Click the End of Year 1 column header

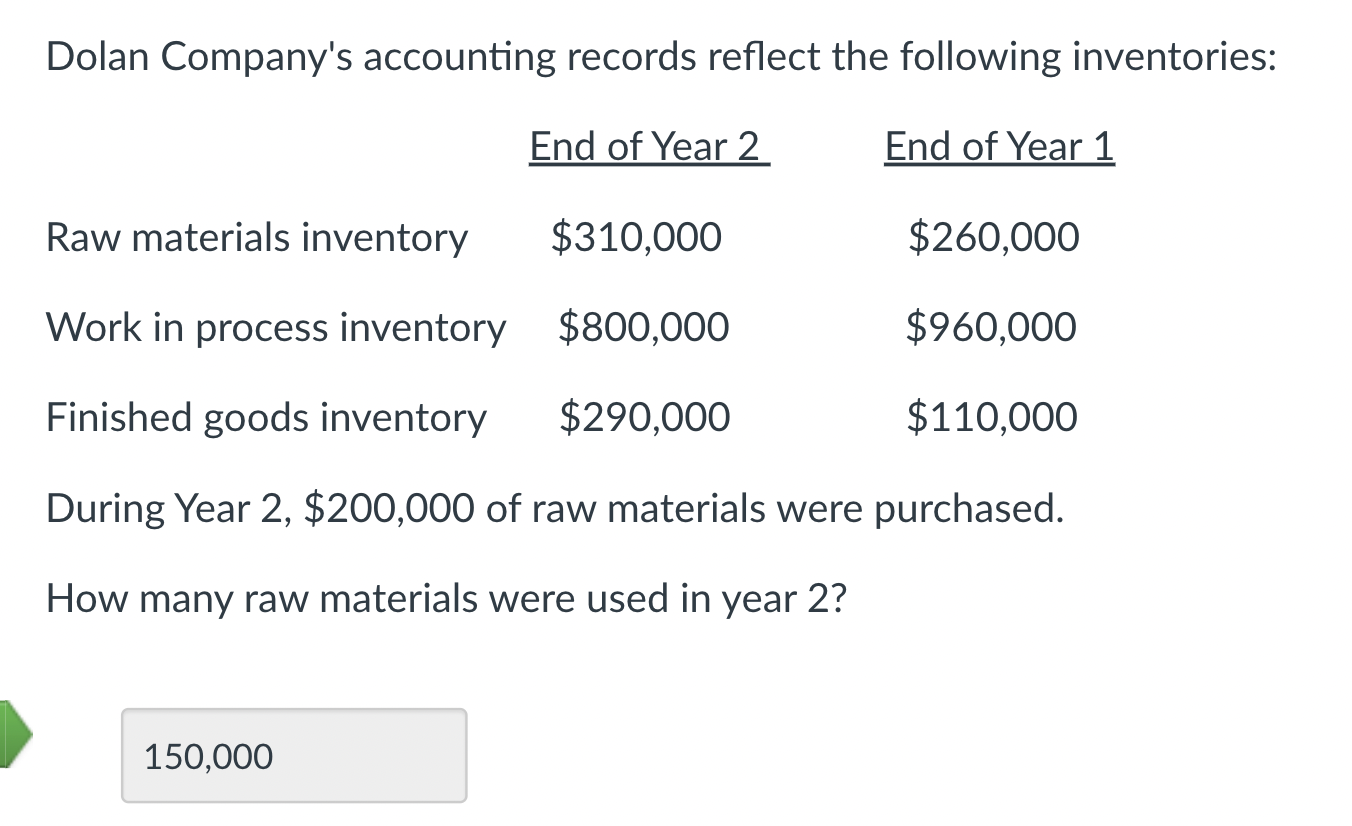point(997,147)
